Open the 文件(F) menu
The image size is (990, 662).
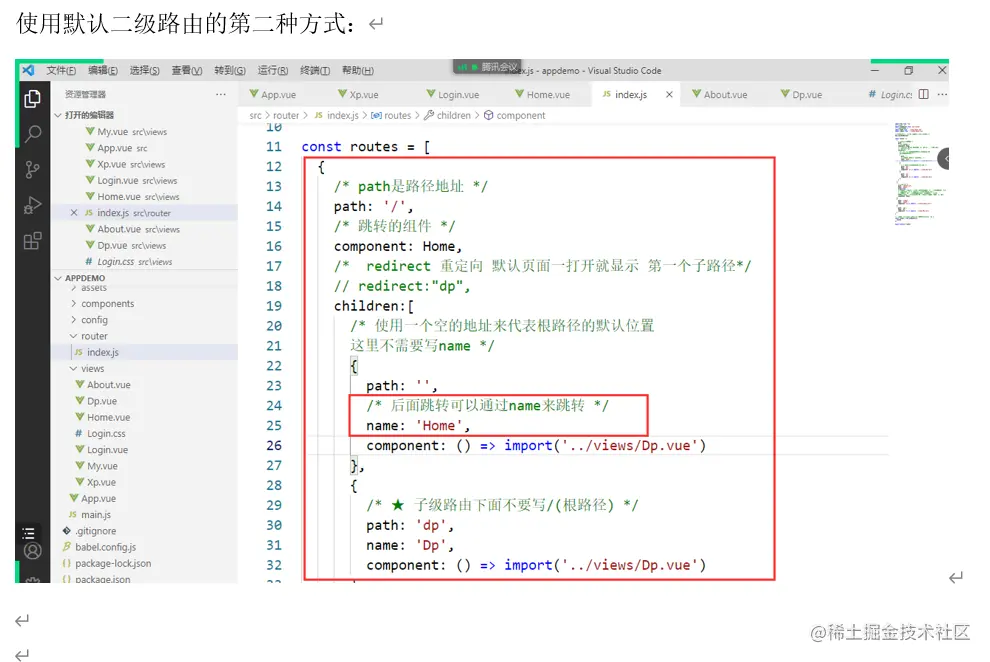click(61, 70)
